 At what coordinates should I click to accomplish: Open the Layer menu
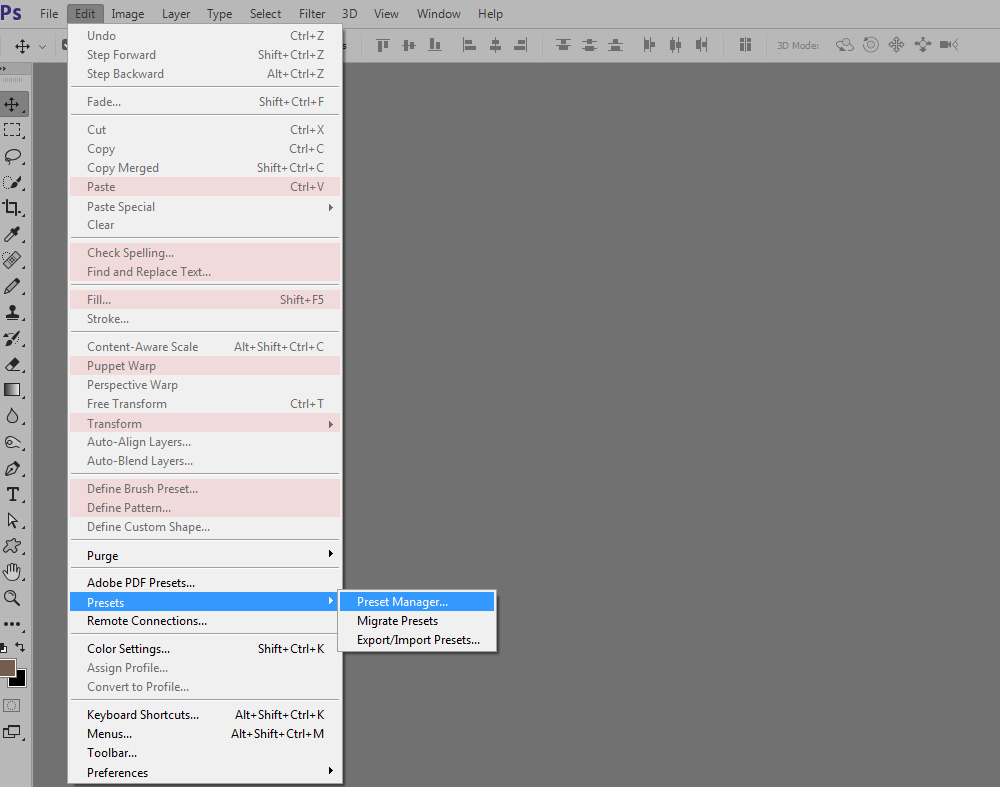[176, 13]
